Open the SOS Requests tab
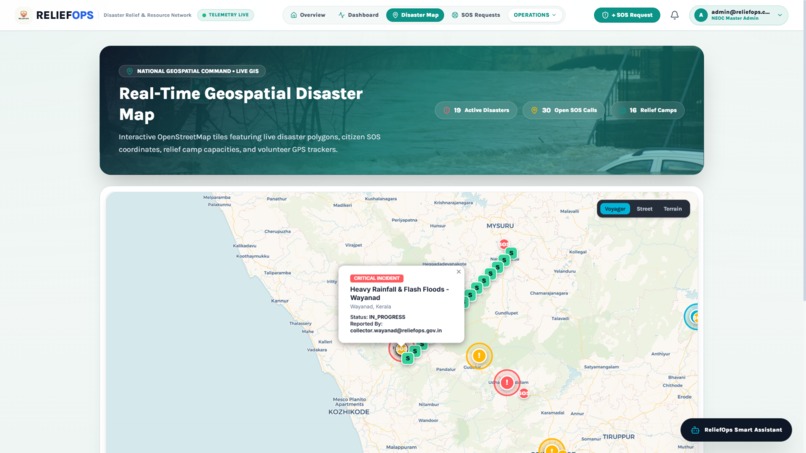Image resolution: width=806 pixels, height=453 pixels. pos(475,15)
